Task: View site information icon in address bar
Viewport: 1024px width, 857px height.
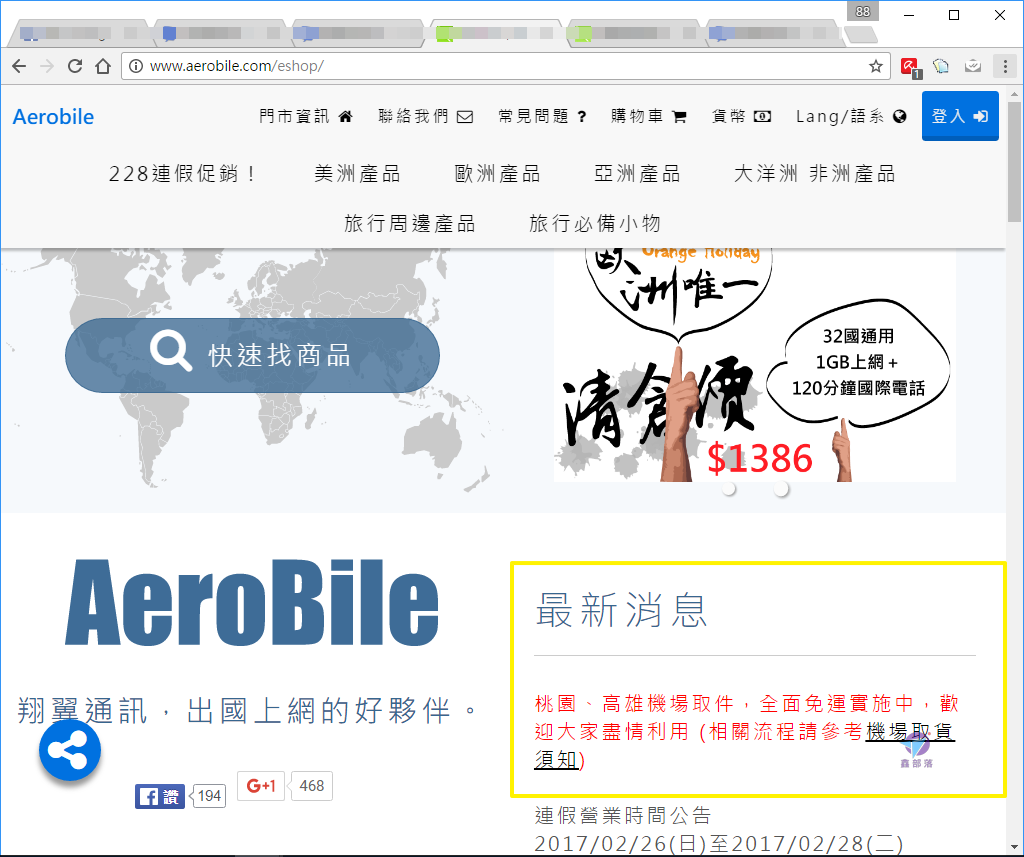Action: tap(135, 66)
